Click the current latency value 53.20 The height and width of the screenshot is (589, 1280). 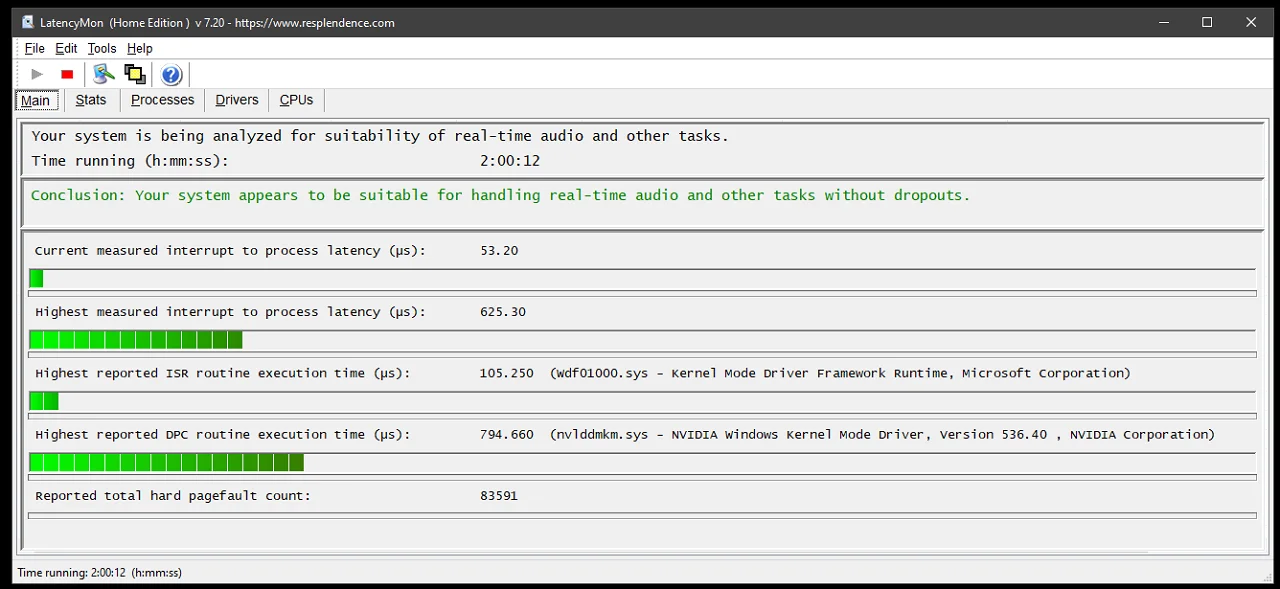click(499, 251)
